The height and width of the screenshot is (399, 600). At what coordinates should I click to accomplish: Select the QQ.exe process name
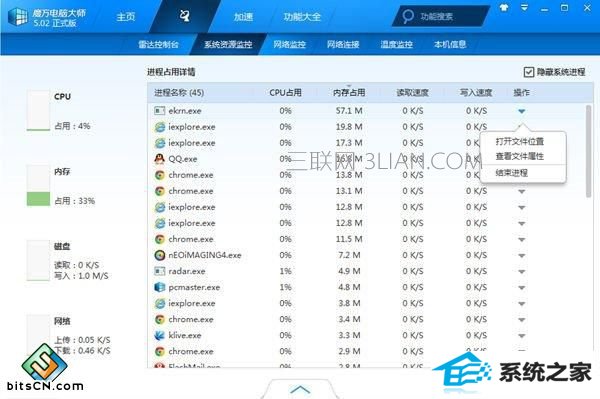[183, 159]
